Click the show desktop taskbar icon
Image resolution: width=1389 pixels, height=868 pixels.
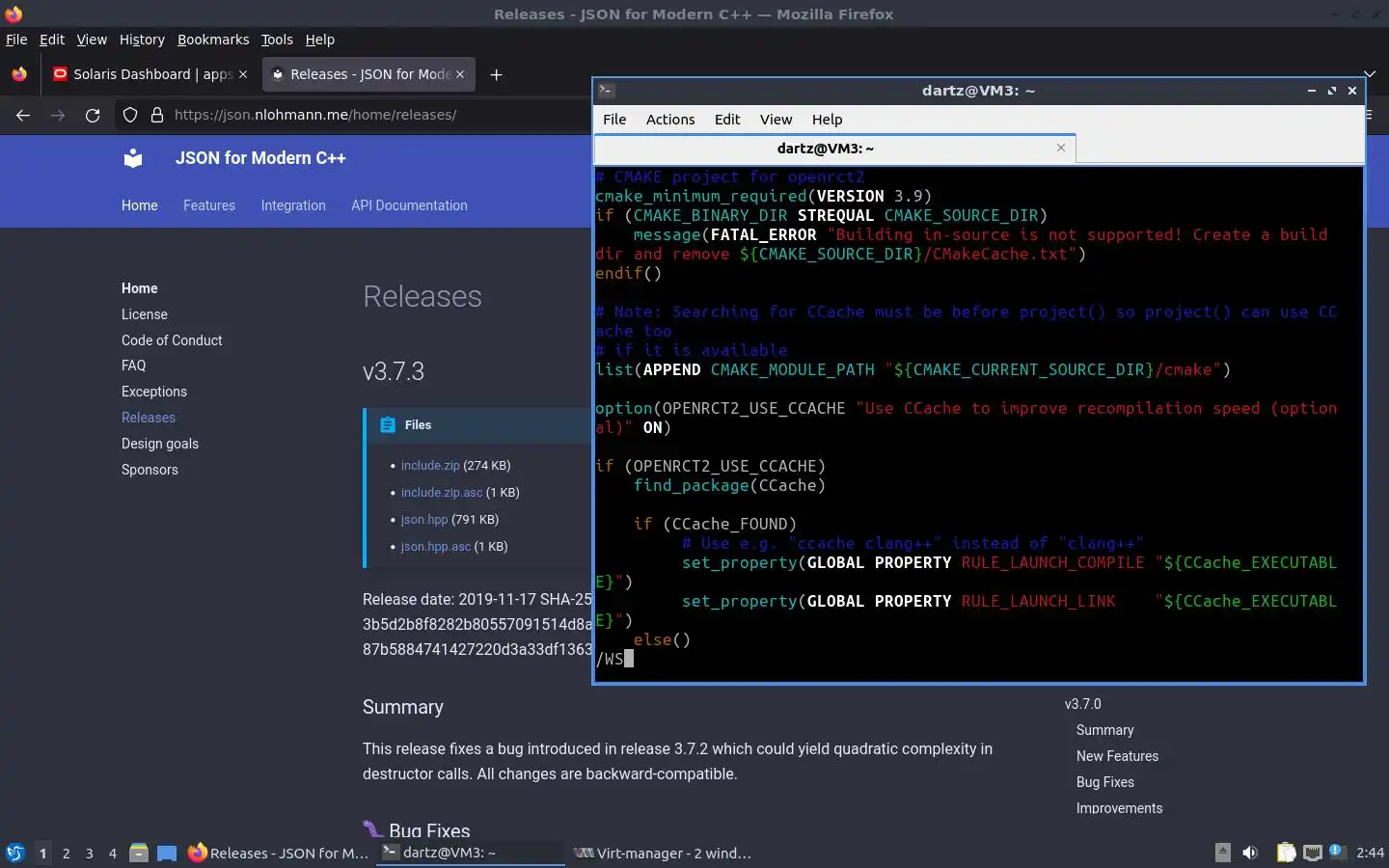[x=167, y=853]
